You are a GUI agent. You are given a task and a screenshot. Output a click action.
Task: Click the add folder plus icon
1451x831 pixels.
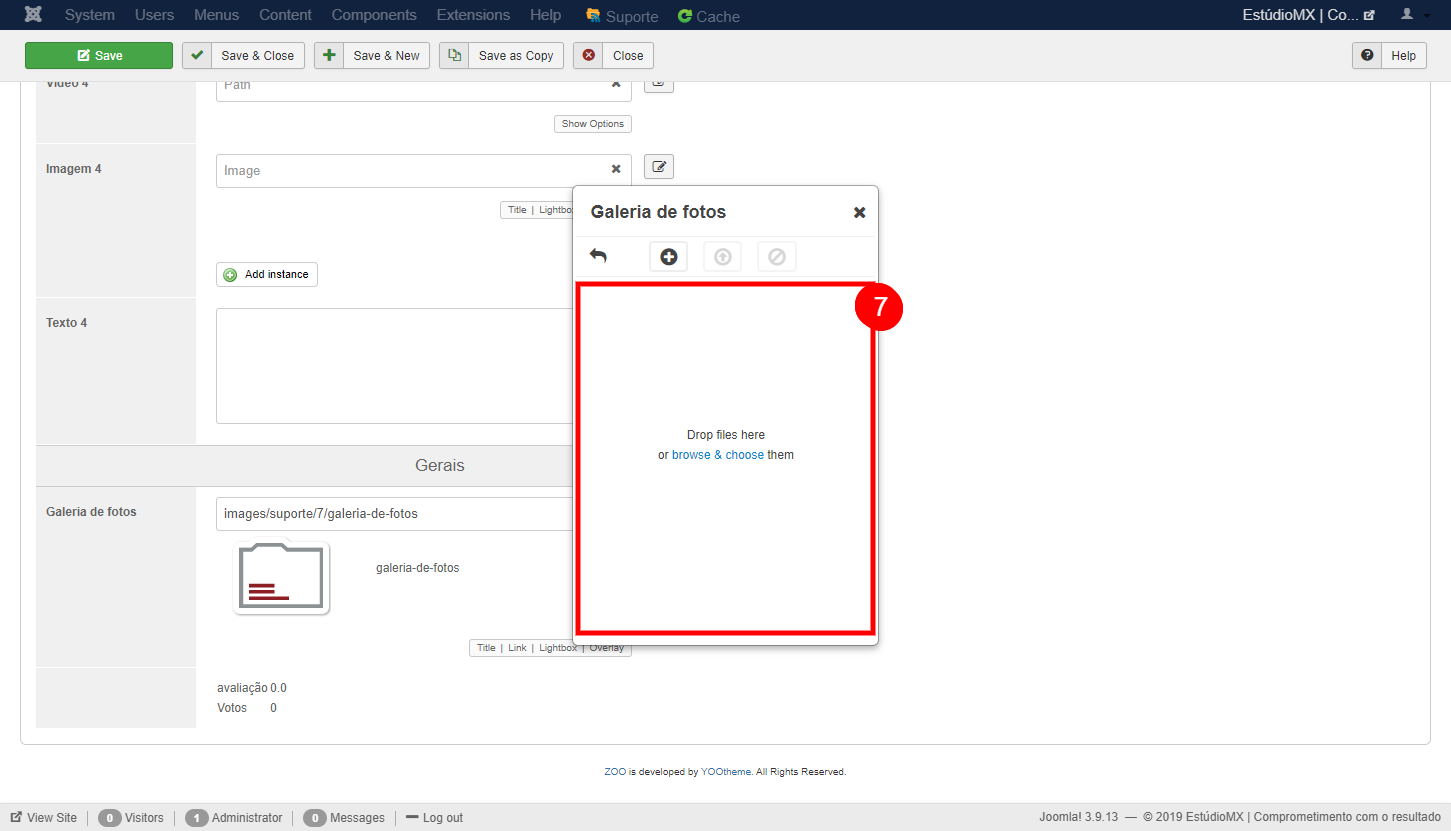click(668, 257)
